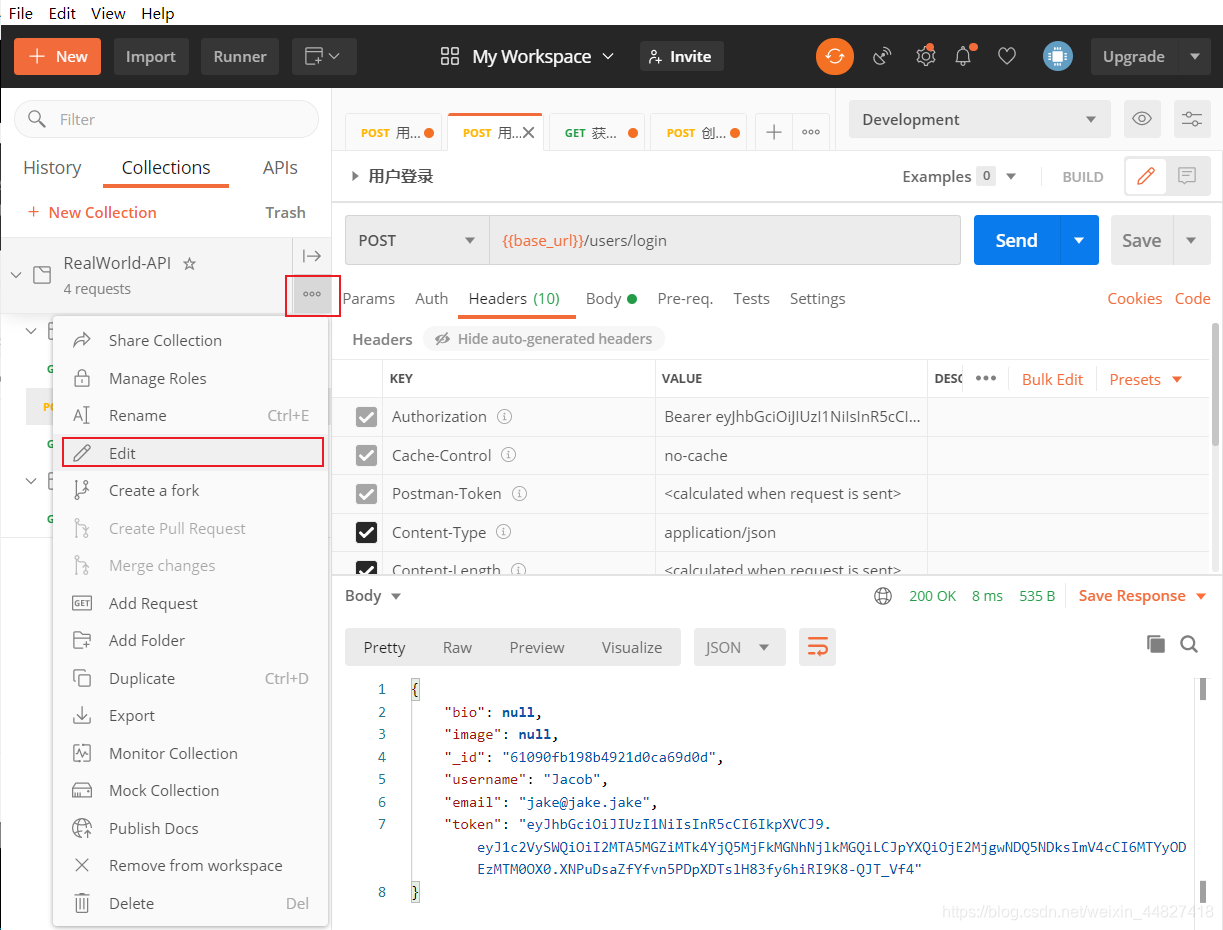Toggle the Postman-Token header checkbox
The height and width of the screenshot is (930, 1223).
point(366,494)
